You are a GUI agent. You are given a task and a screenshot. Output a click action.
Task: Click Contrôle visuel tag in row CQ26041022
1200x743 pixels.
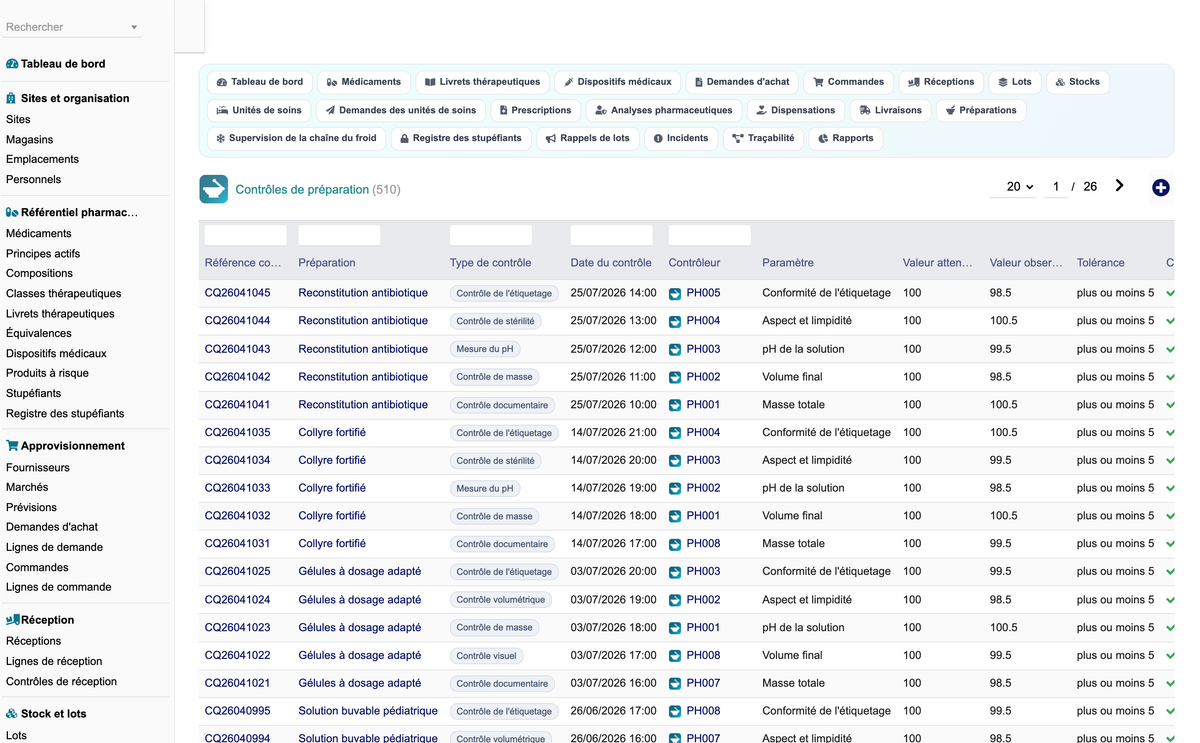coord(487,656)
